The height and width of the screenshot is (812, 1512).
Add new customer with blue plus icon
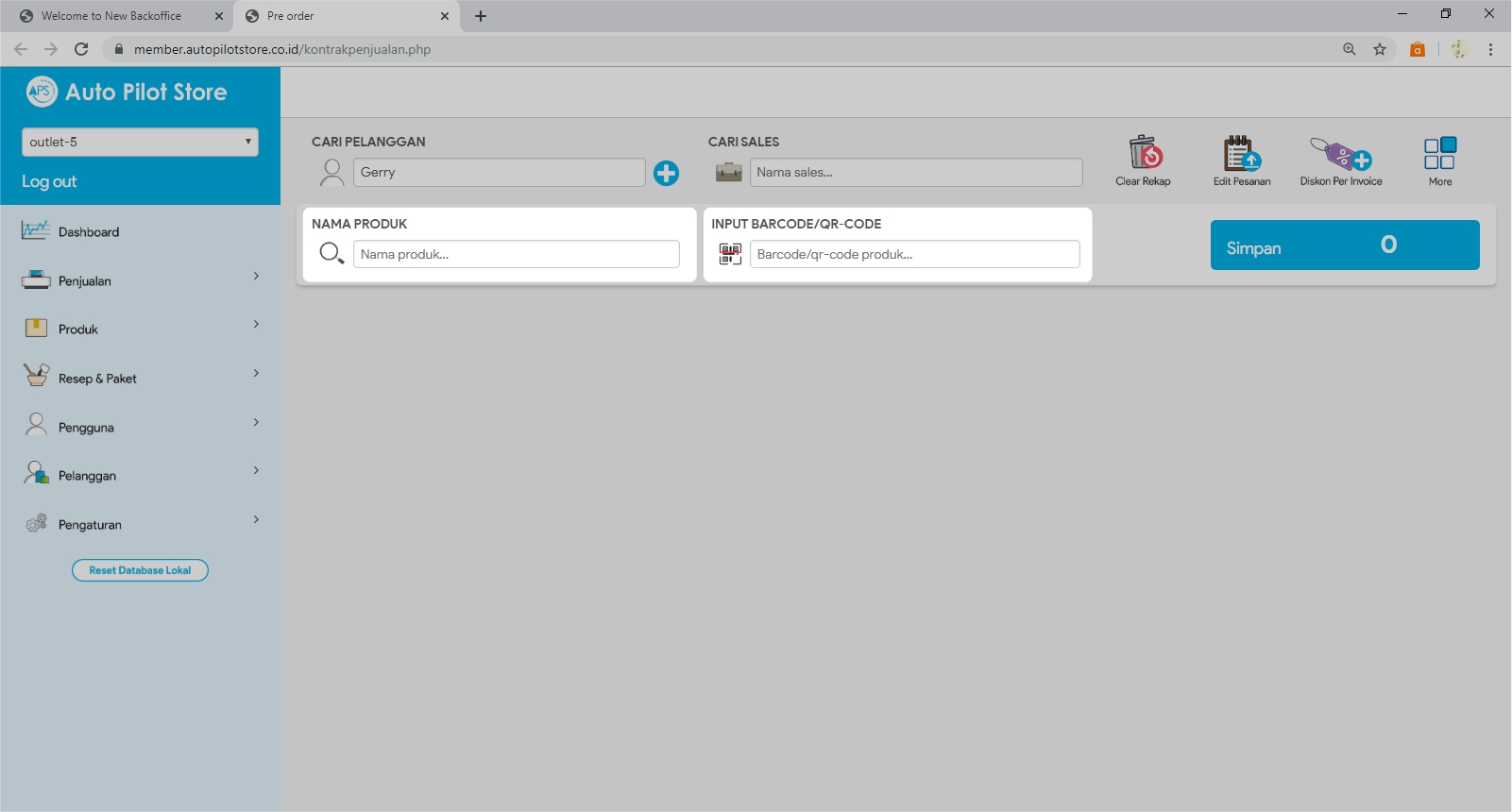point(666,173)
